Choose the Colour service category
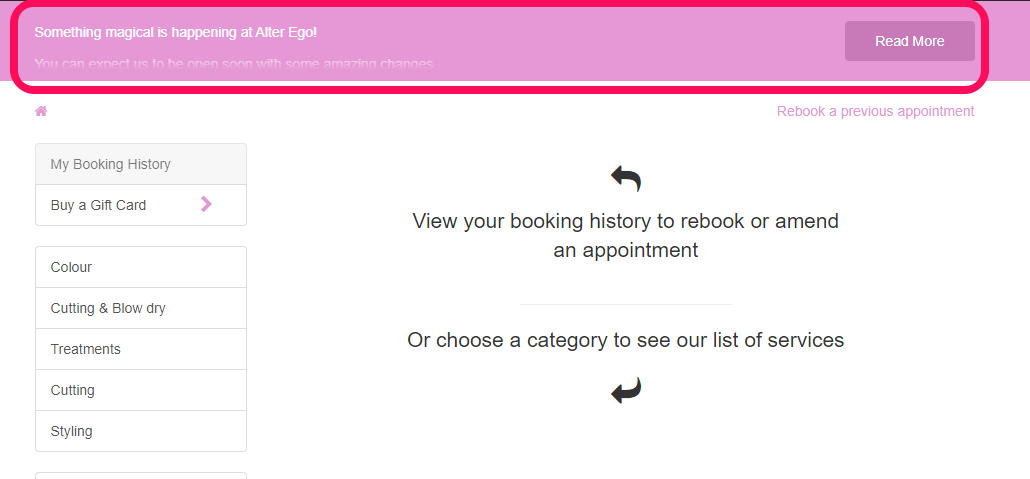The width and height of the screenshot is (1030, 479). [141, 267]
